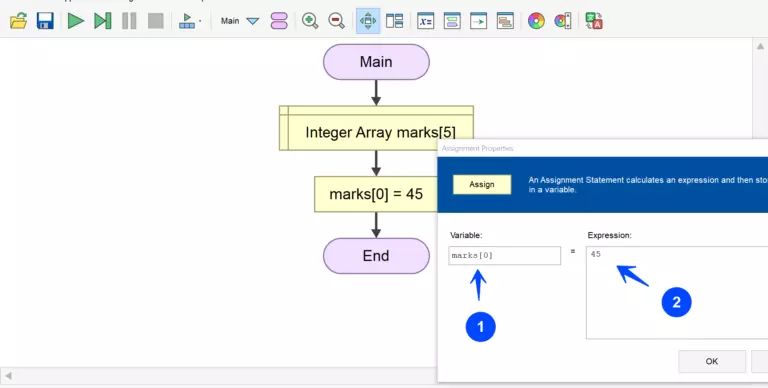
Task: Zoom out with the red minus magnifier
Action: coord(336,21)
